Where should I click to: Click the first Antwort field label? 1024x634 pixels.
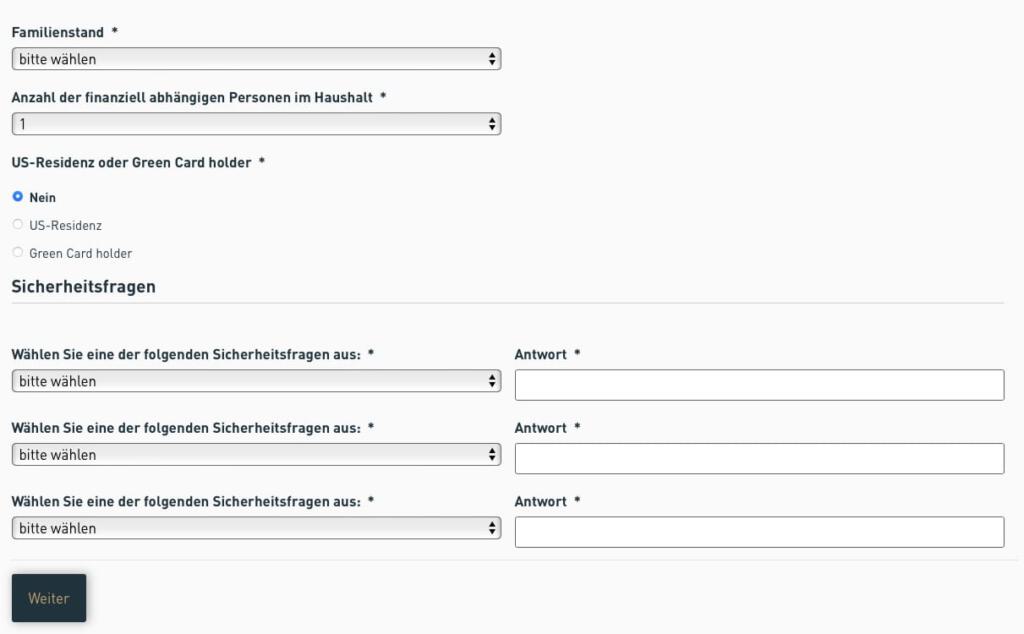point(541,354)
